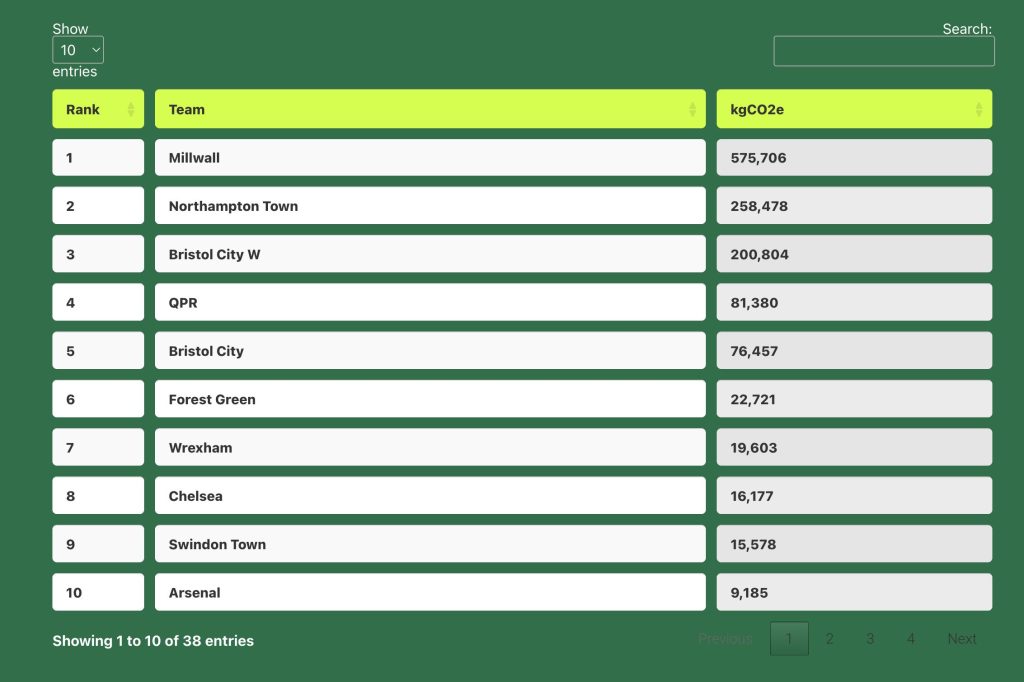The width and height of the screenshot is (1024, 682).
Task: Select the Forest Green team cell
Action: [x=430, y=399]
